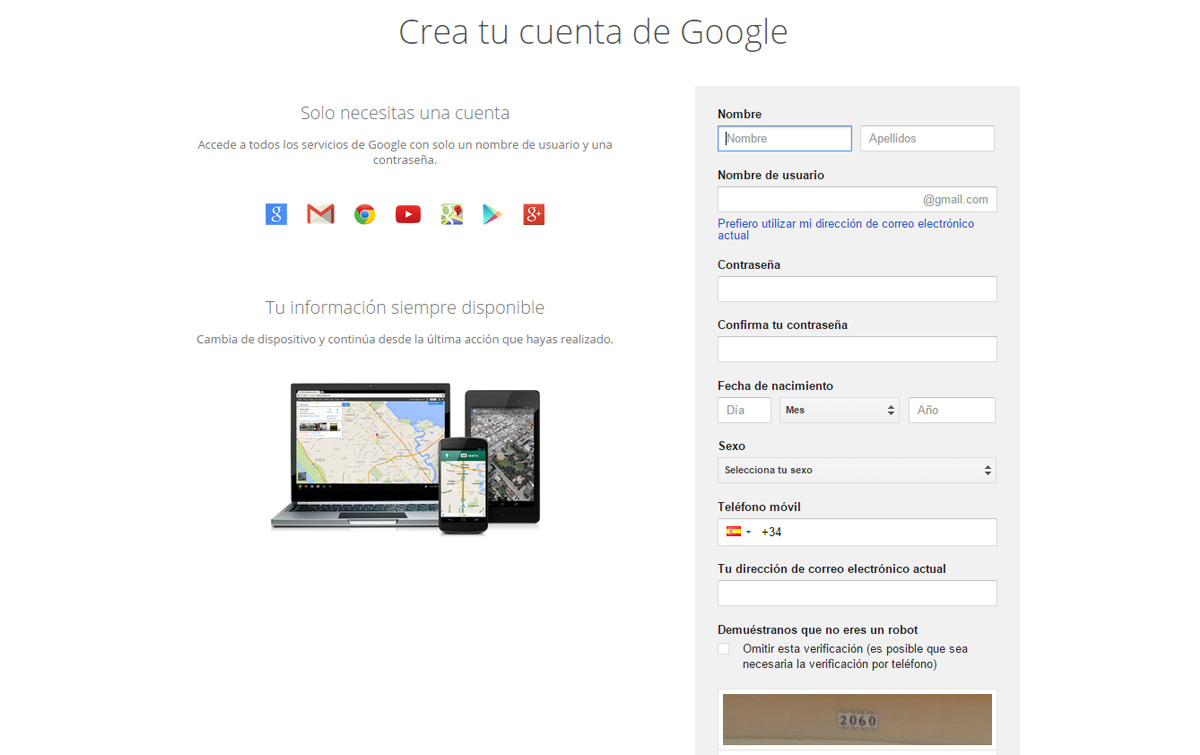
Task: Click the Google Play triangle icon
Action: click(x=492, y=214)
